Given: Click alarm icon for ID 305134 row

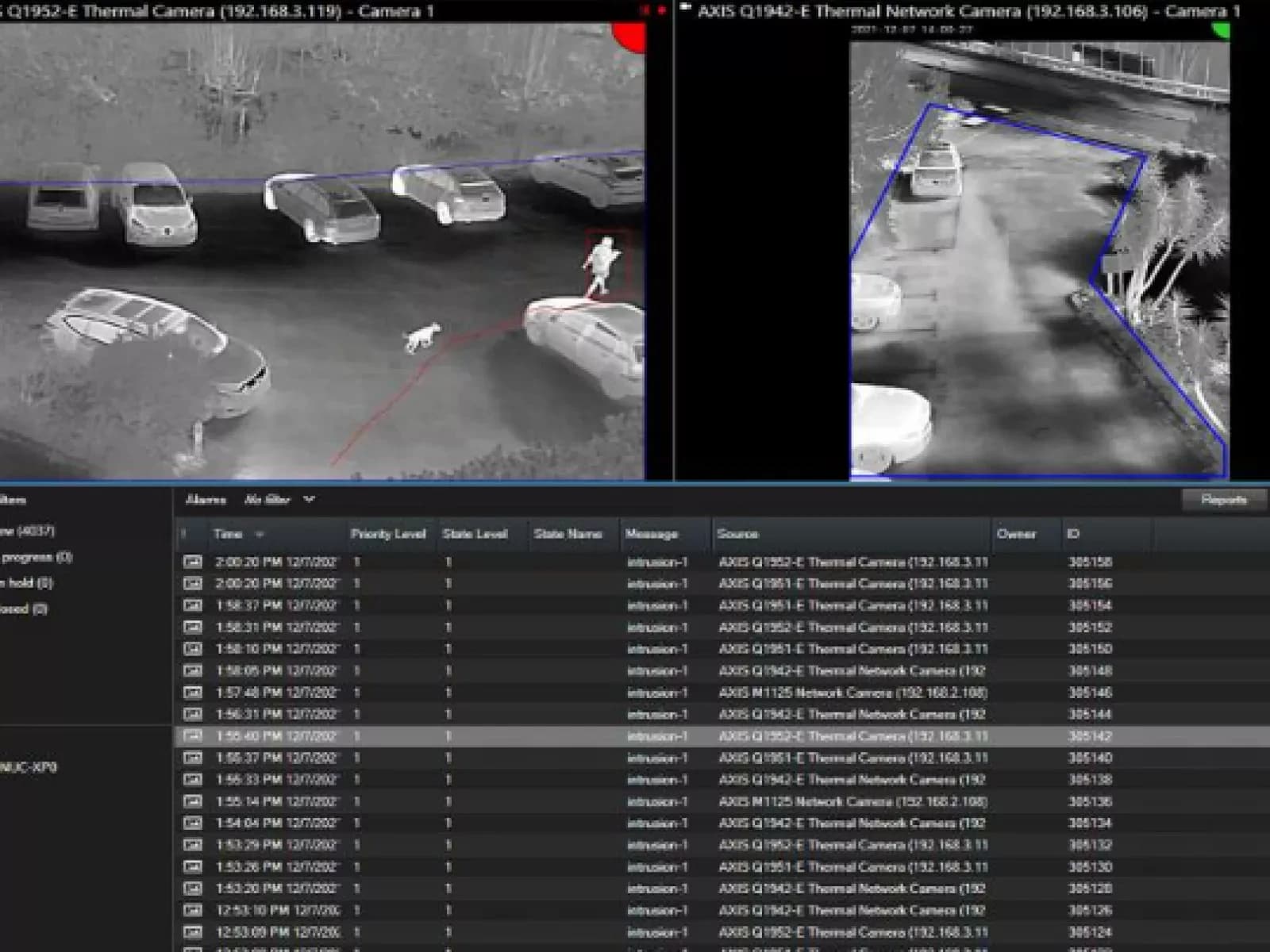Looking at the screenshot, I should (192, 823).
